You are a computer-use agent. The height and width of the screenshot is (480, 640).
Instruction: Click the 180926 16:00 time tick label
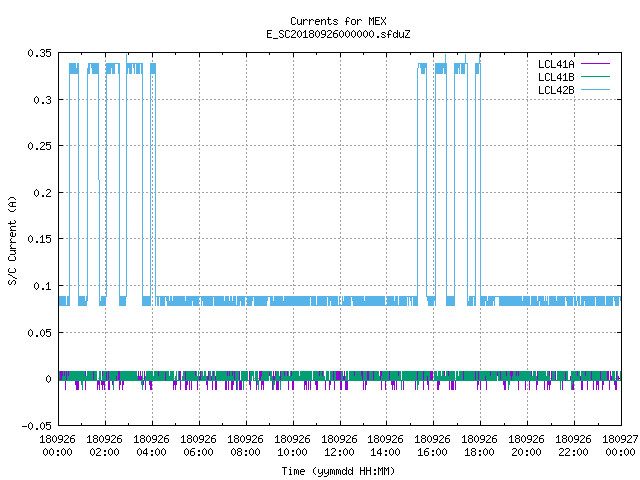click(x=432, y=446)
